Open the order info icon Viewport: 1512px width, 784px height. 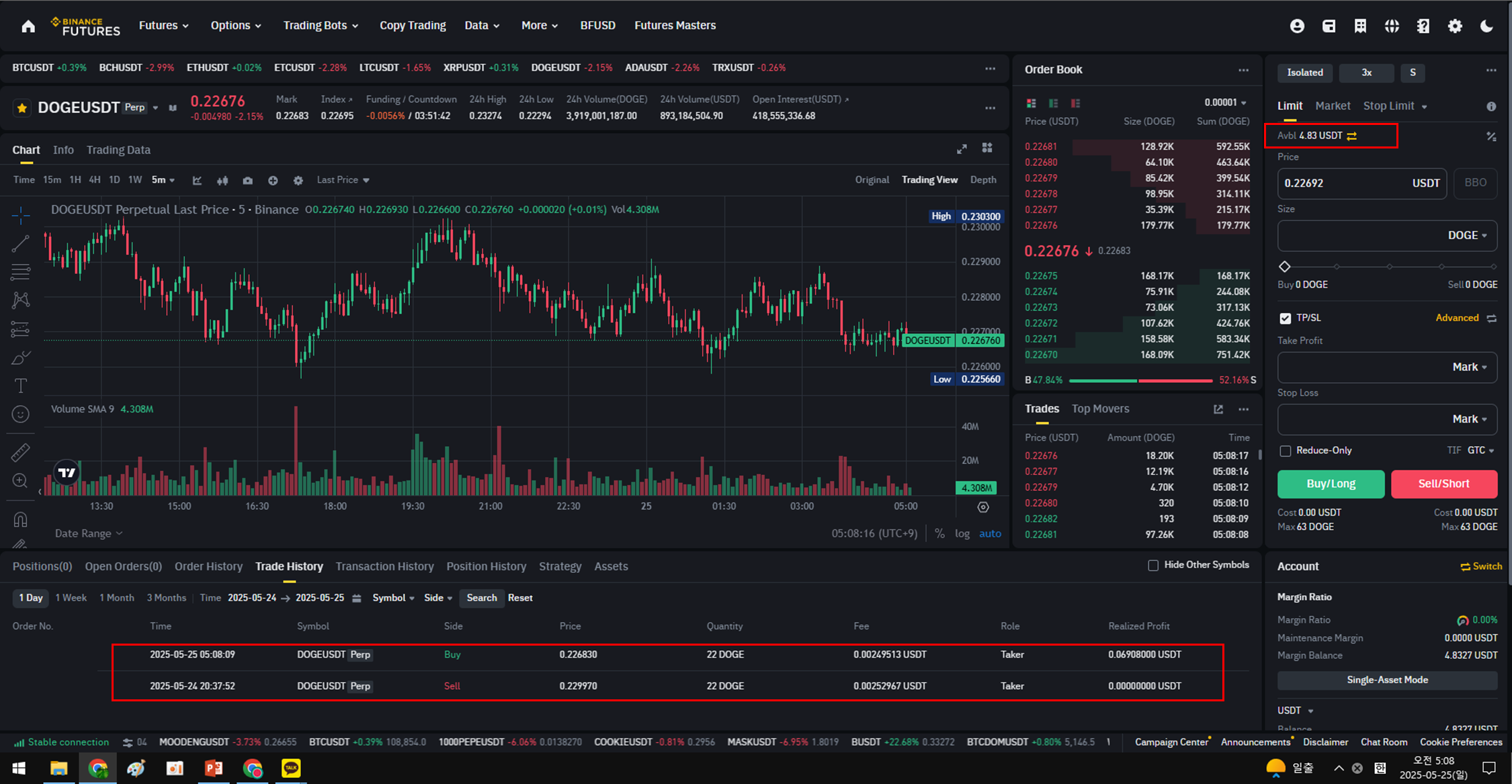click(1491, 106)
